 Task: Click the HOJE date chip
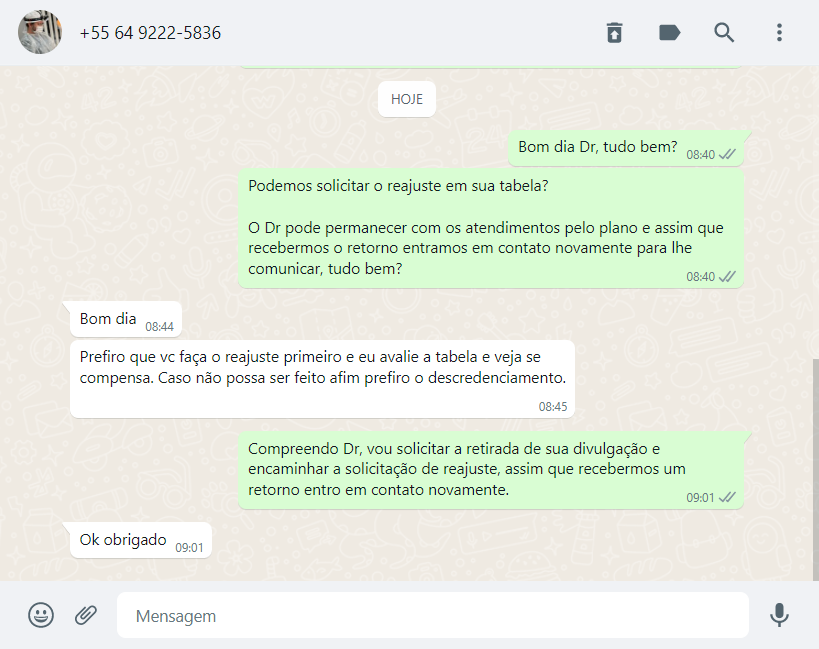(x=407, y=99)
